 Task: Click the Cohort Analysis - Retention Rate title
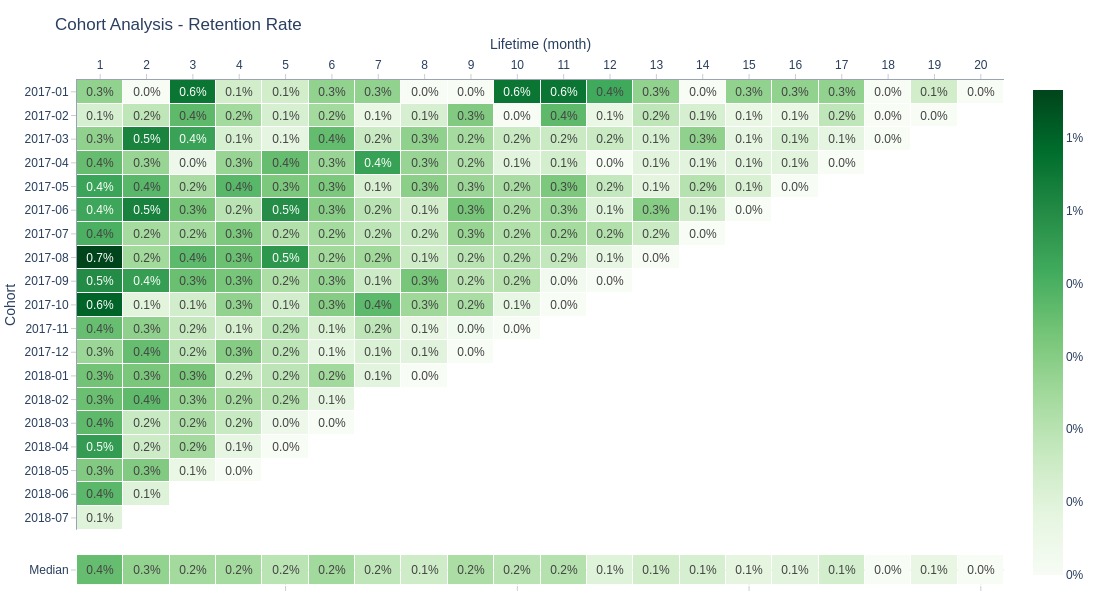pyautogui.click(x=178, y=24)
